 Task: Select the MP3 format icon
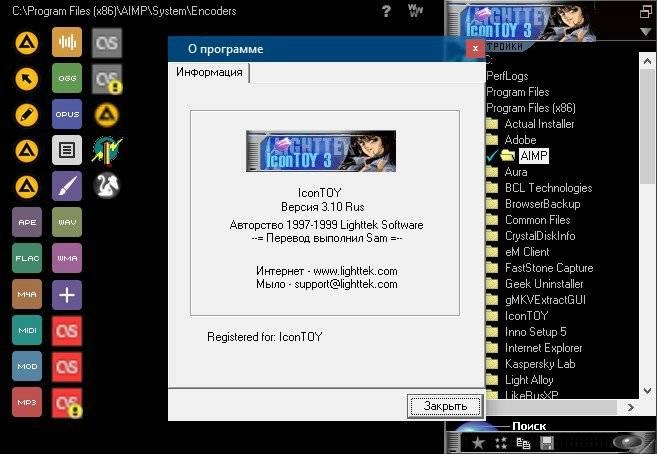[27, 402]
